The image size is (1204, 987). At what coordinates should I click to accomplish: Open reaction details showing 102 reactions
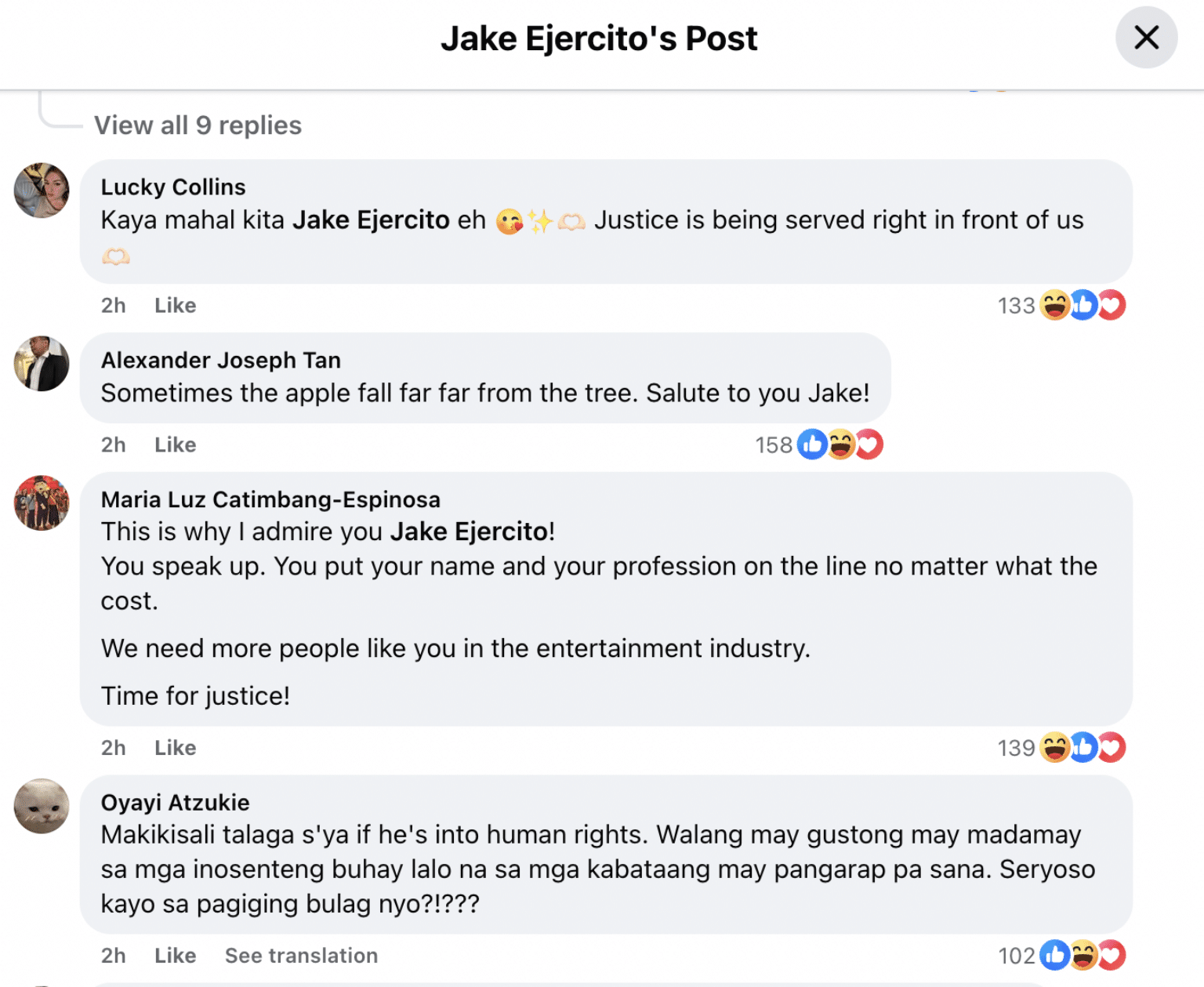pos(1016,956)
